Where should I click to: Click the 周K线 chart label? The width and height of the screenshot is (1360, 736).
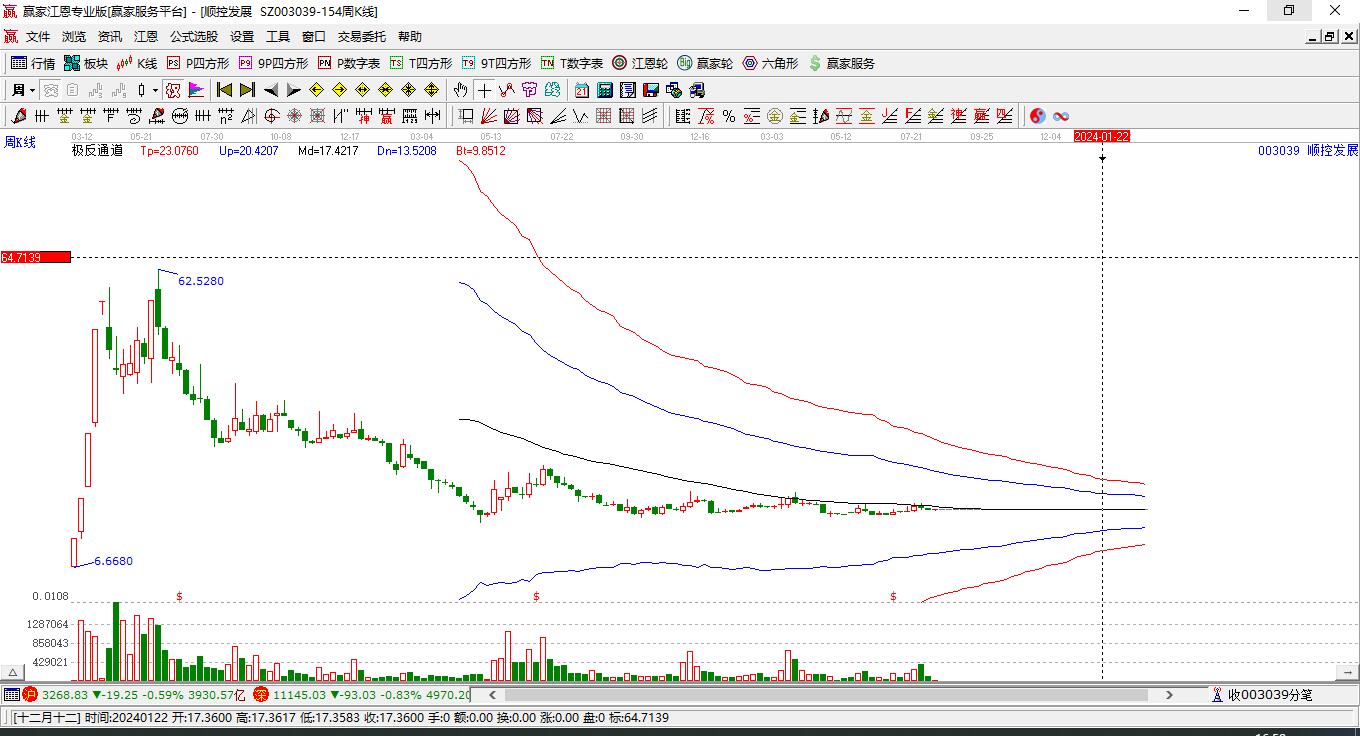pos(20,143)
